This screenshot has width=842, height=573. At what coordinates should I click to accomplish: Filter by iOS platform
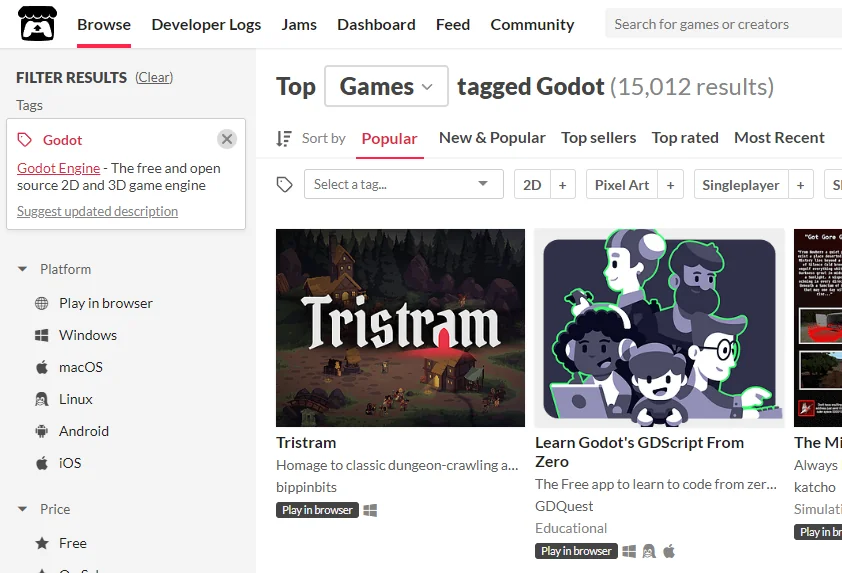pos(70,463)
